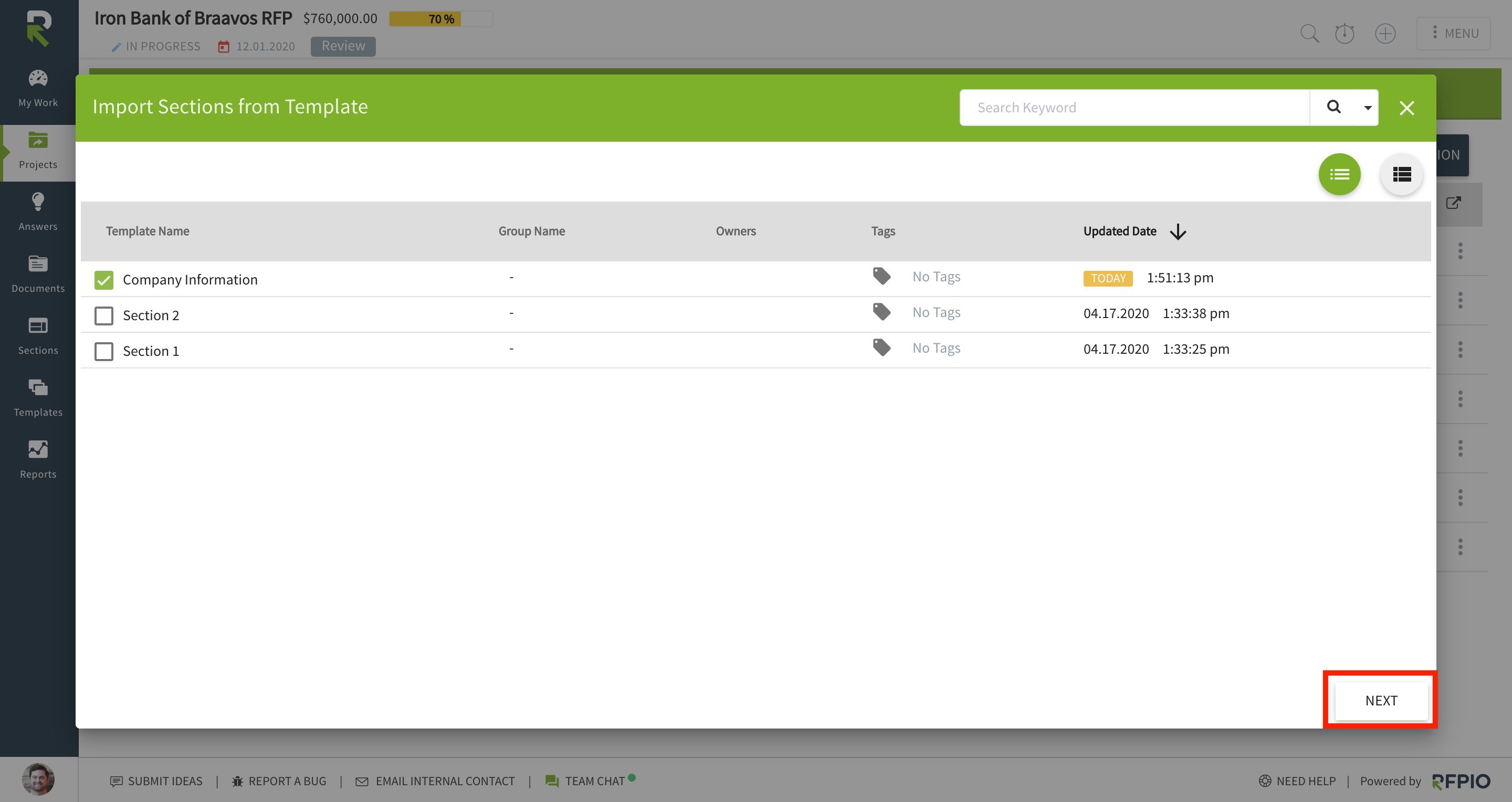
Task: Click tag icon for Company Information
Action: pyautogui.click(x=881, y=276)
